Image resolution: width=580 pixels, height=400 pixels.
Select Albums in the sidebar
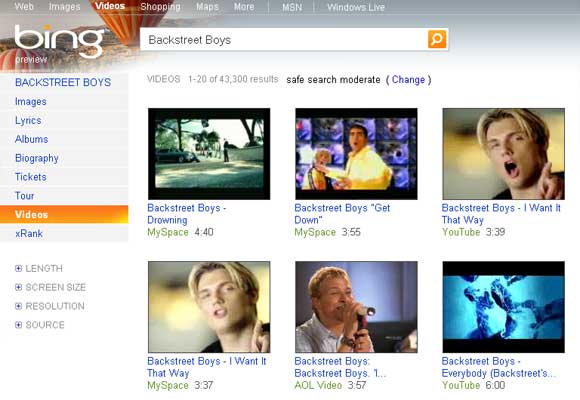coord(31,139)
